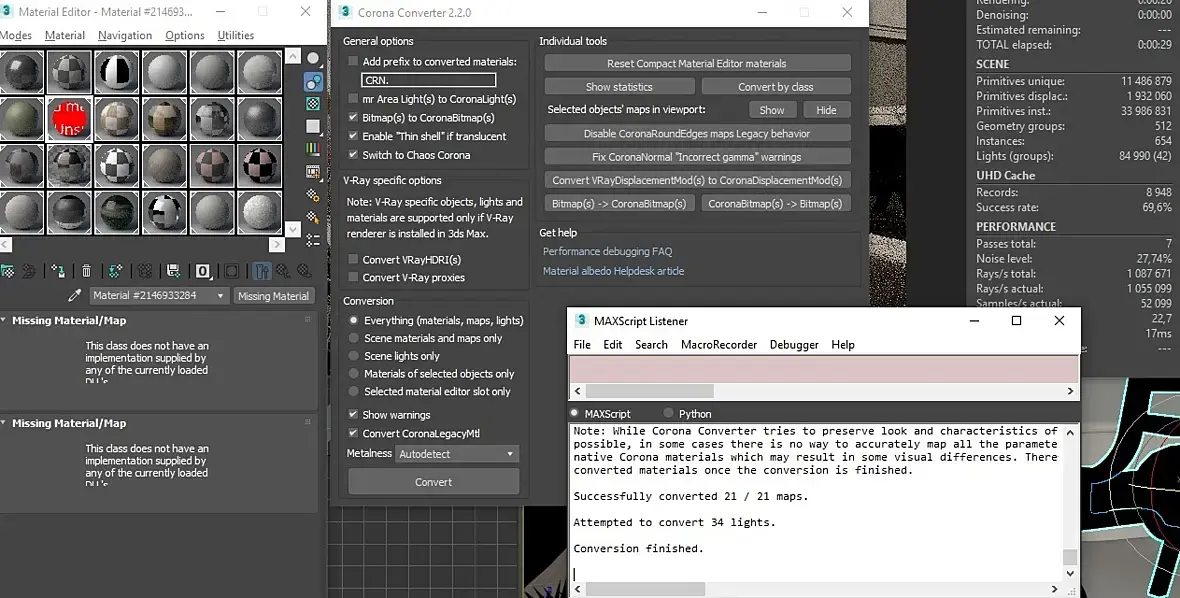
Task: Open the Material ID Channel 0 flyout
Action: [x=203, y=272]
